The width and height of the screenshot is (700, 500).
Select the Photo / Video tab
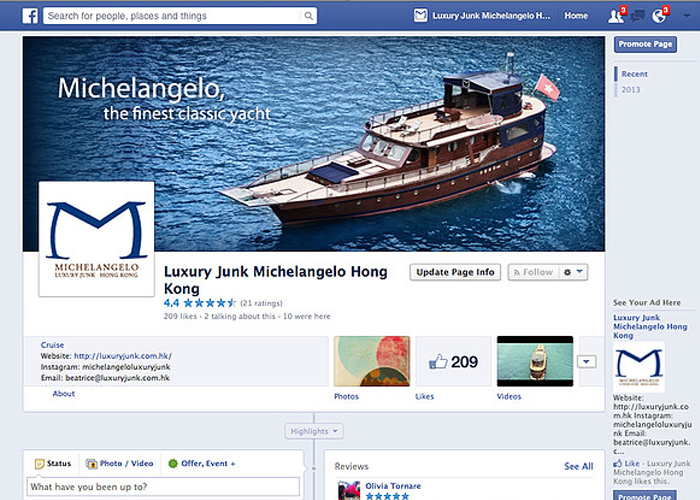tap(120, 463)
